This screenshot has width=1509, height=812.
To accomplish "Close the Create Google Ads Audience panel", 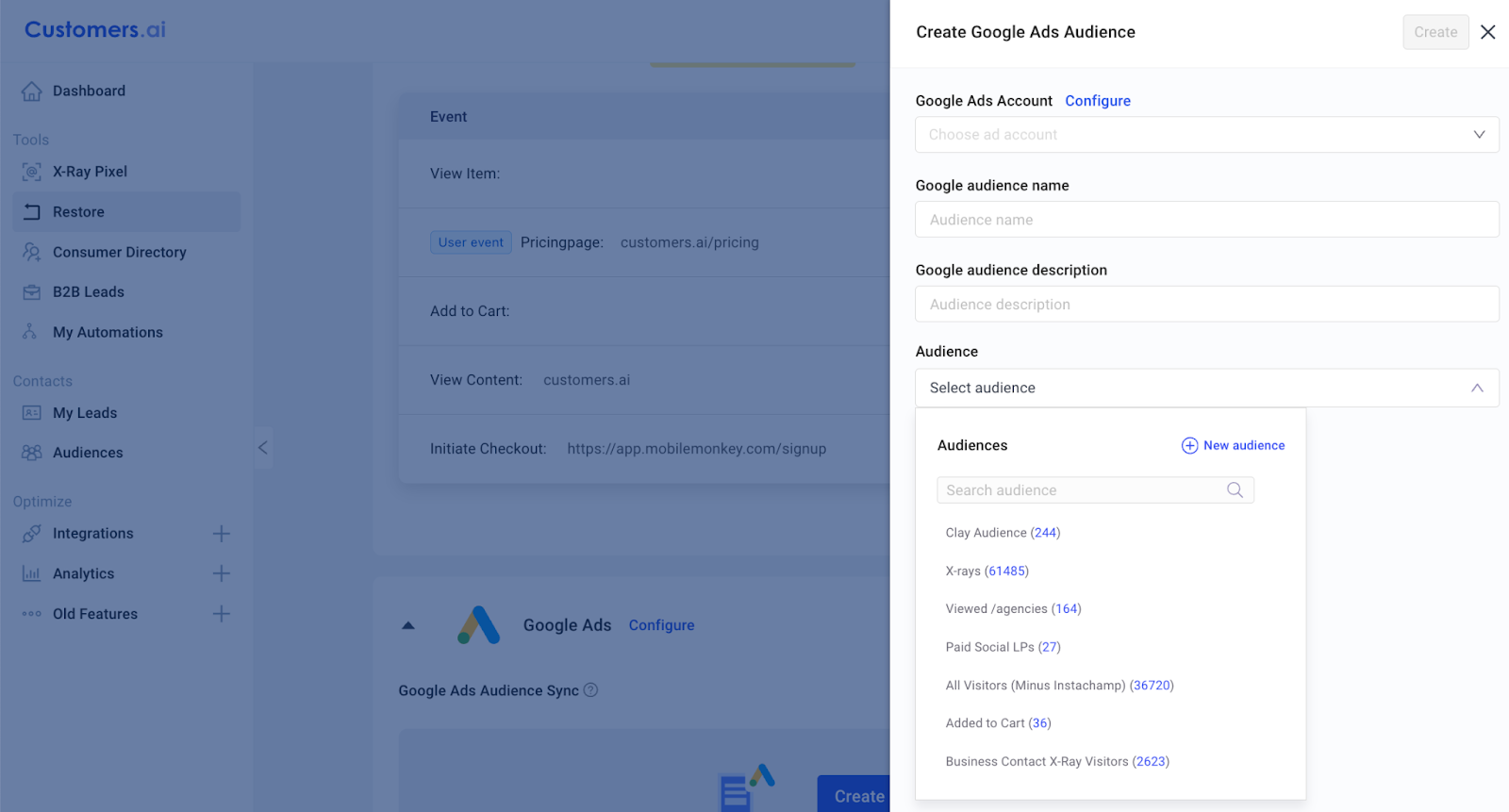I will tap(1488, 32).
